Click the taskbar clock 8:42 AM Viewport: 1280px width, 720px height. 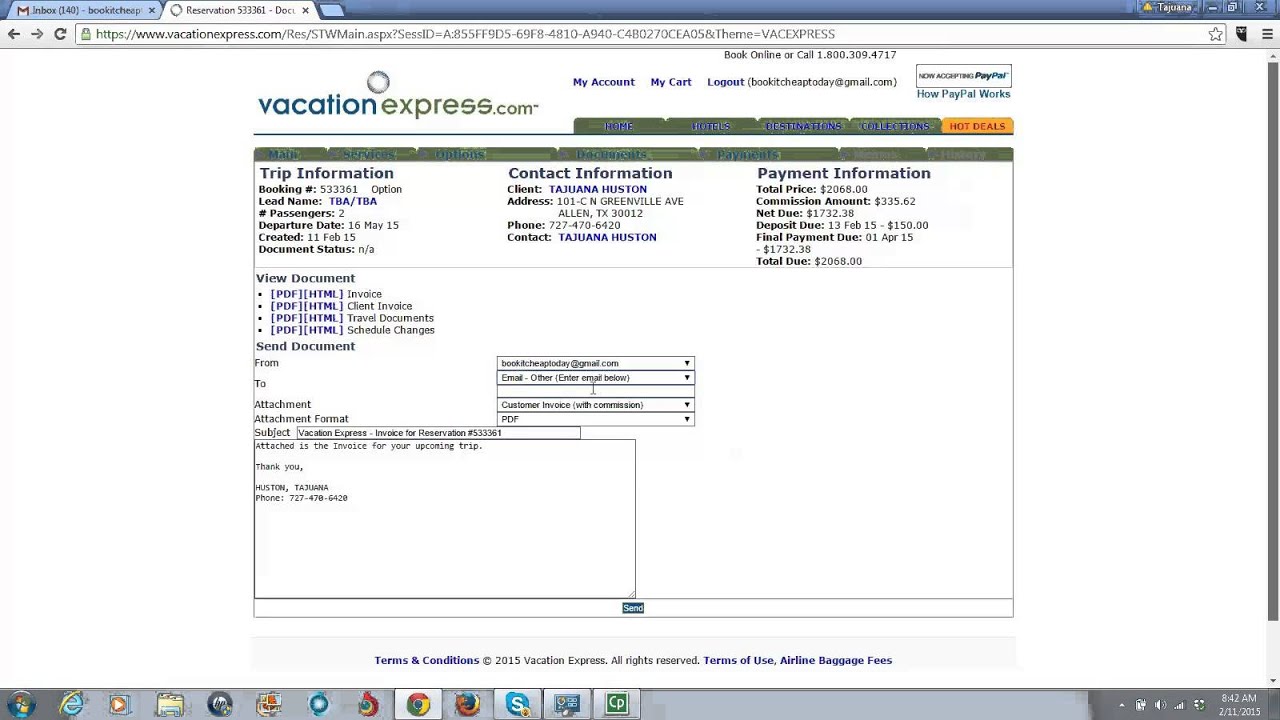[x=1238, y=698]
